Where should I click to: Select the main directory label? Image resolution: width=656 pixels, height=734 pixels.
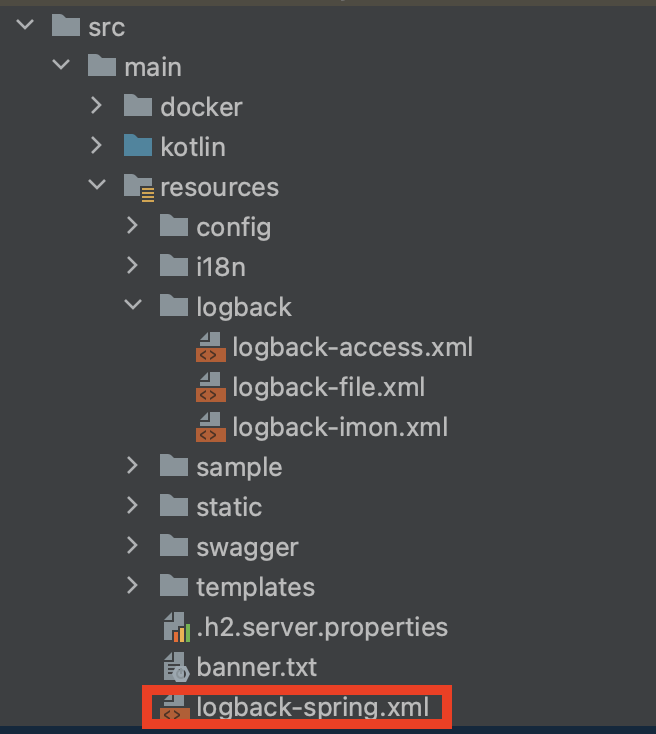[153, 67]
